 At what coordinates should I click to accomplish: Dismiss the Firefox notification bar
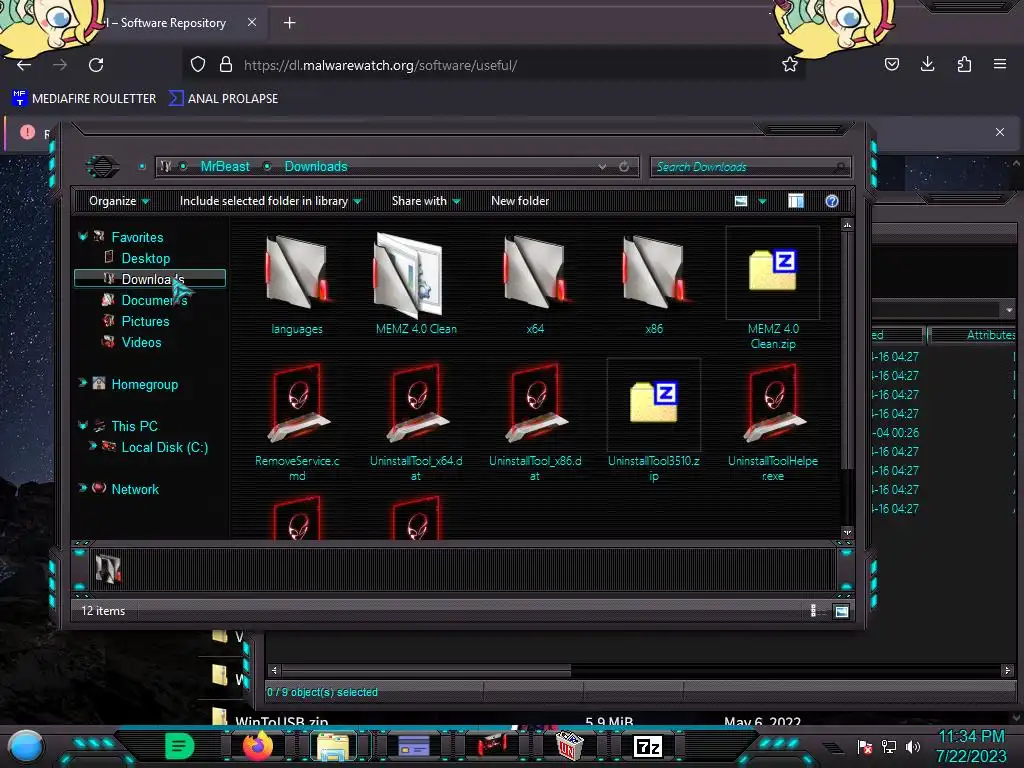1000,132
